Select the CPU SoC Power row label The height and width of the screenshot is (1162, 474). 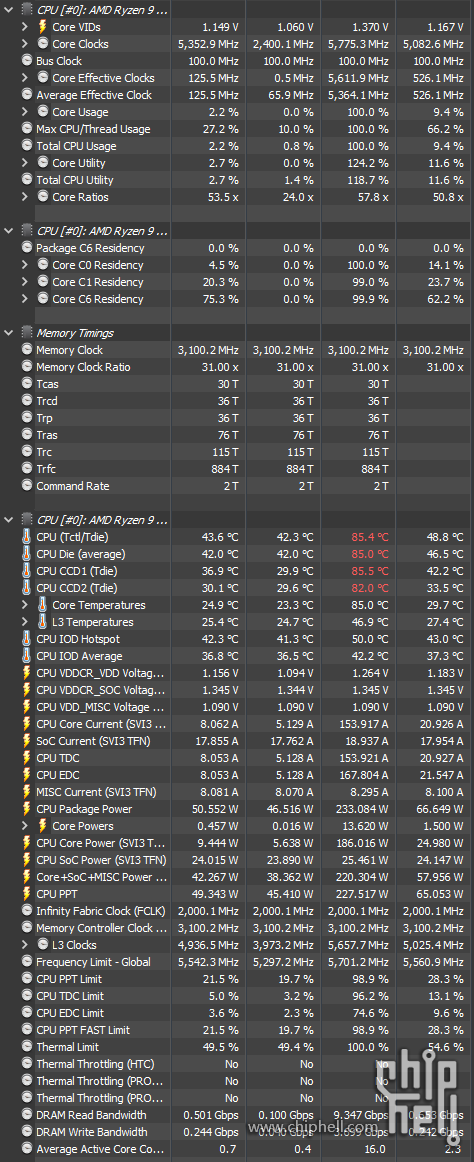101,860
